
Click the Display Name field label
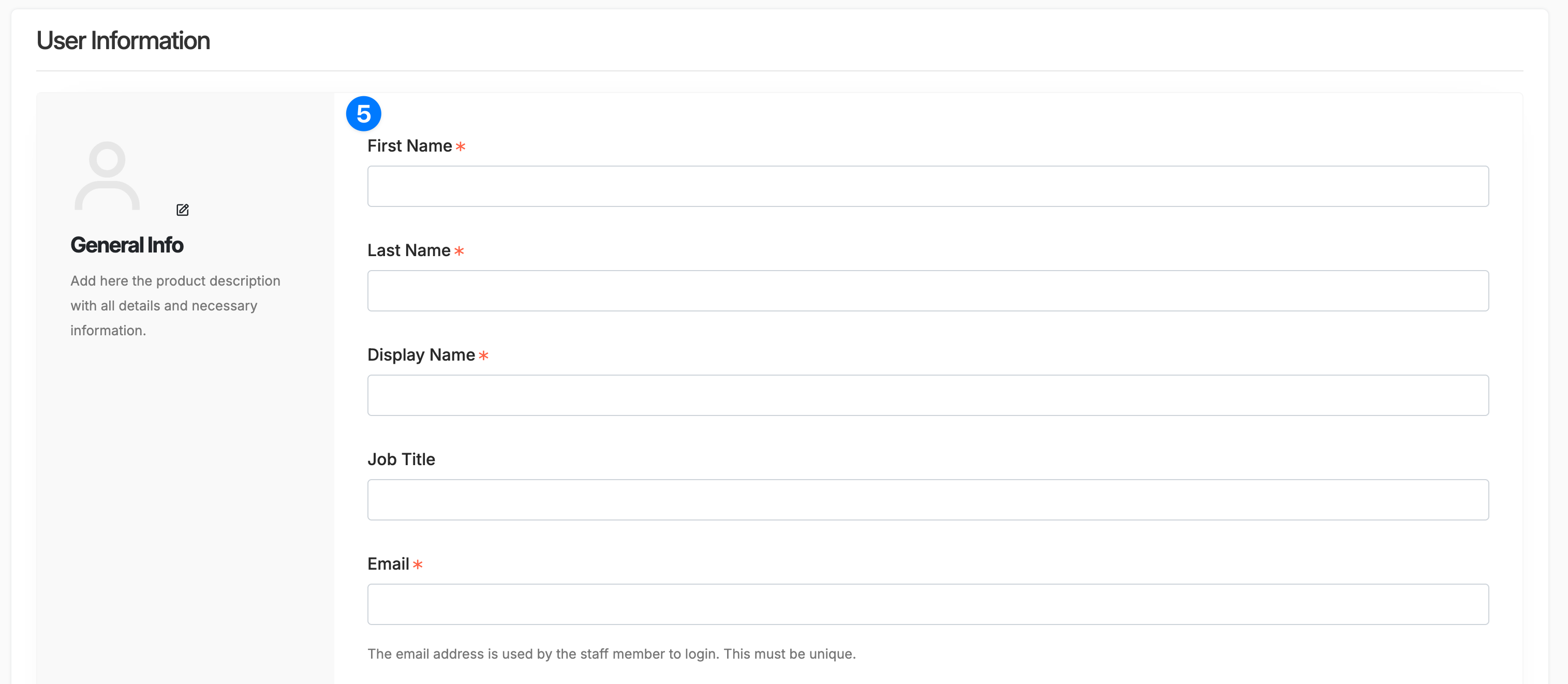[x=421, y=355]
